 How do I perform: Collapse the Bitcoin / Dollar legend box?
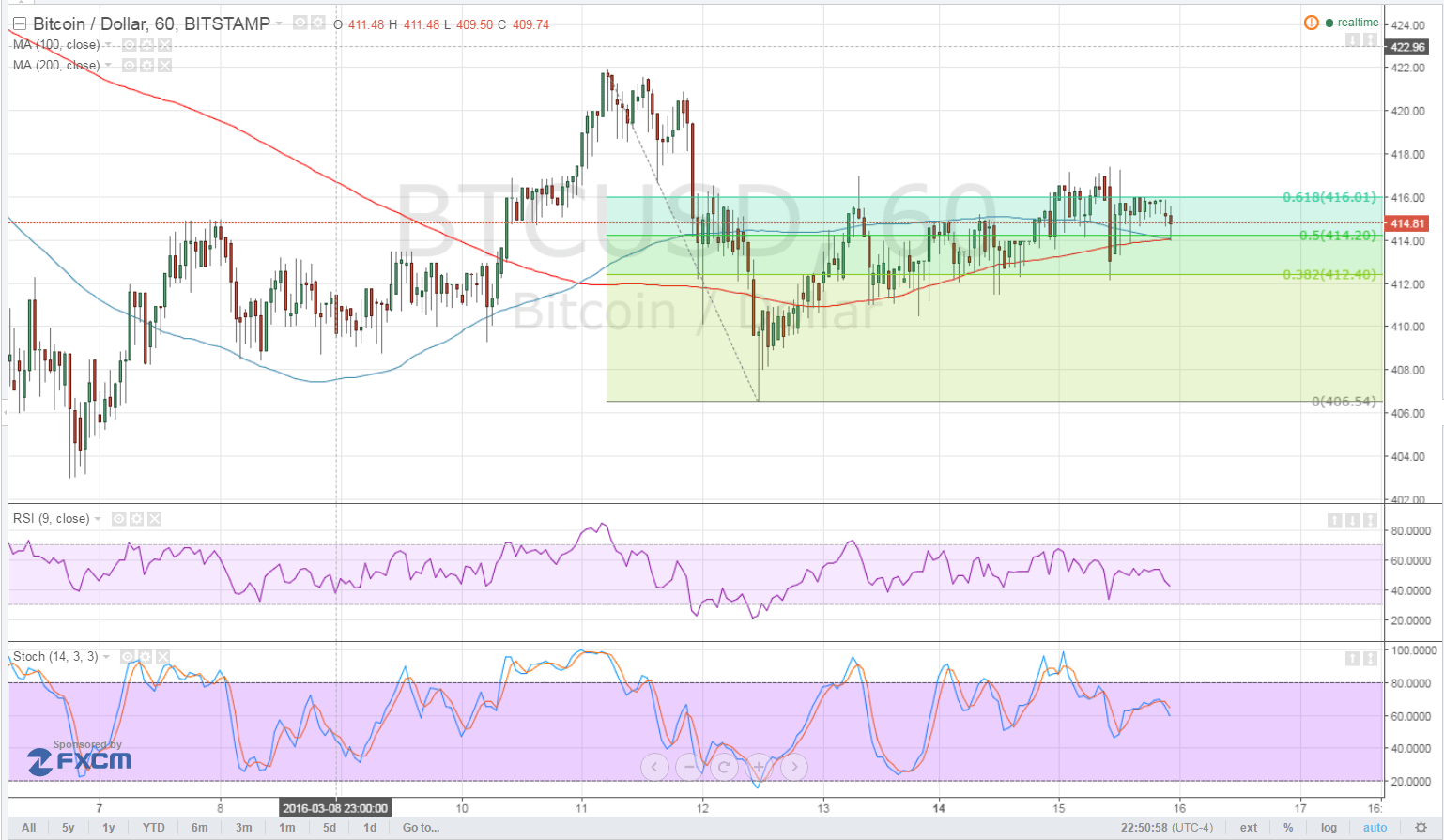[19, 23]
